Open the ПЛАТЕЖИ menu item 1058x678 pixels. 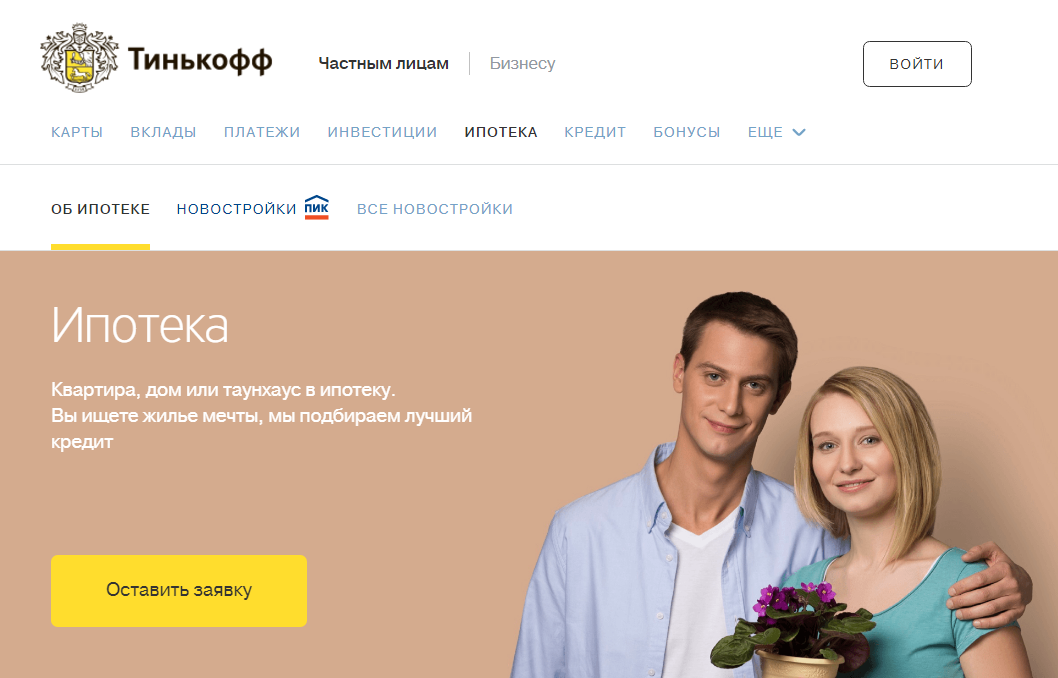click(262, 132)
